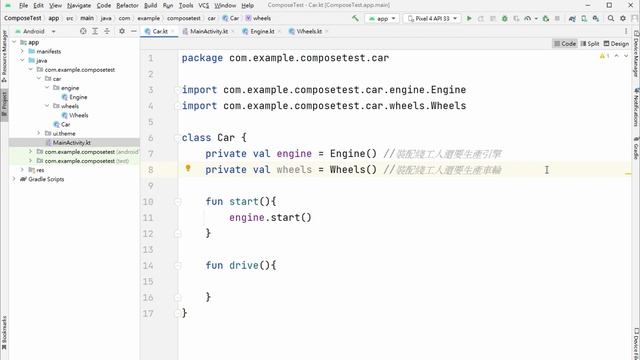
Task: Open the VCS menu
Action: (x=204, y=5)
